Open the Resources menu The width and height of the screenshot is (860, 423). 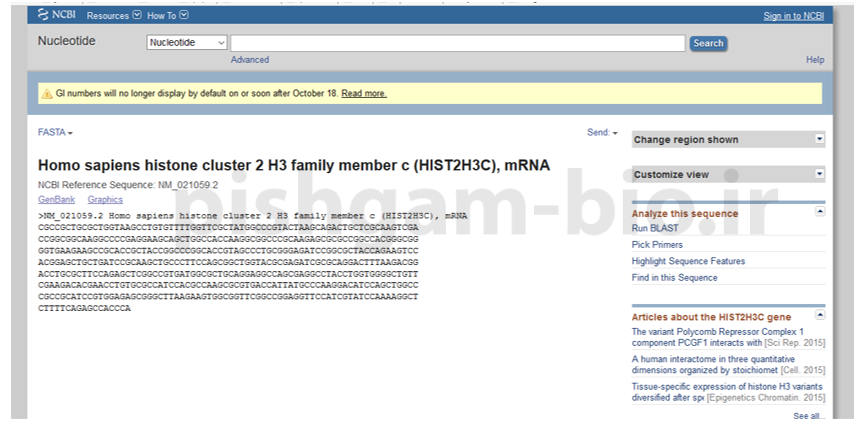pyautogui.click(x=113, y=16)
